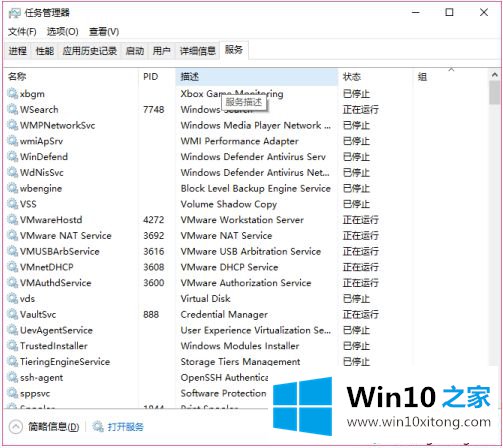Select the WSearch service name
This screenshot has width=503, height=448.
39,109
